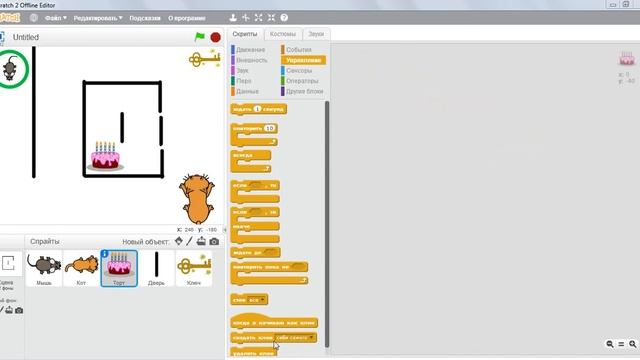
Task: Select the Shrink sprite tool in toolbar
Action: [x=271, y=18]
